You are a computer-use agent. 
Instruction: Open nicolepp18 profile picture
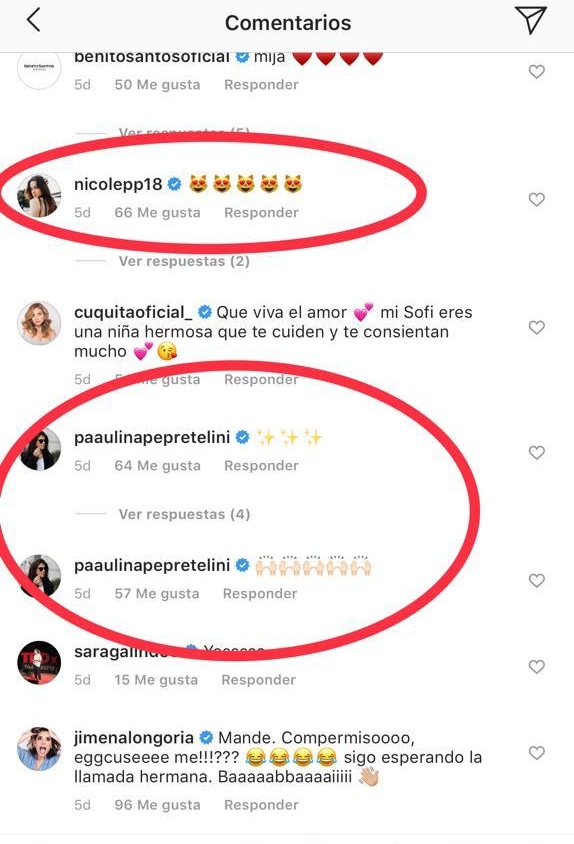pos(39,195)
